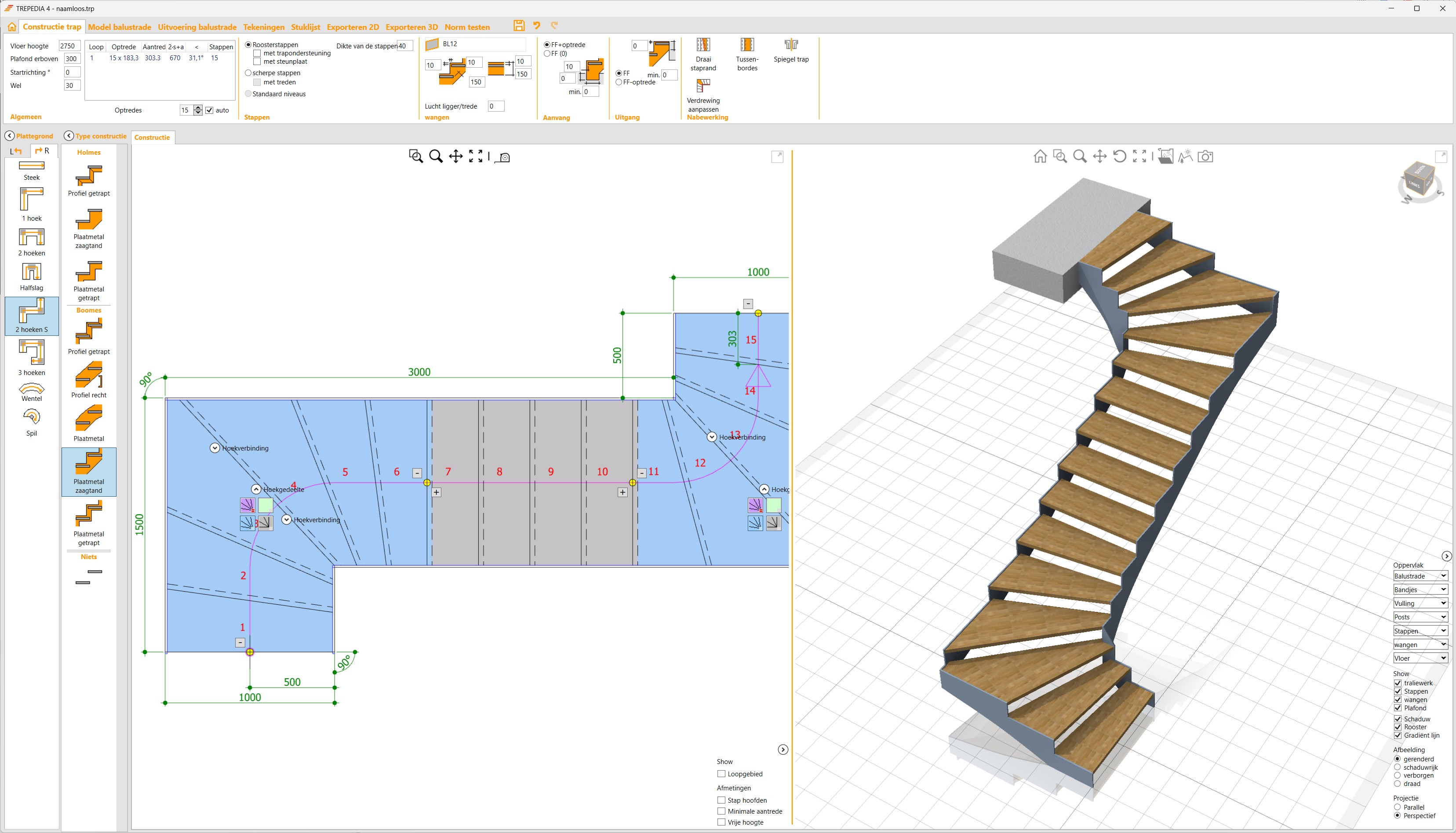The width and height of the screenshot is (1456, 833).
Task: Open the Balustrade surface dropdown
Action: (x=1442, y=575)
